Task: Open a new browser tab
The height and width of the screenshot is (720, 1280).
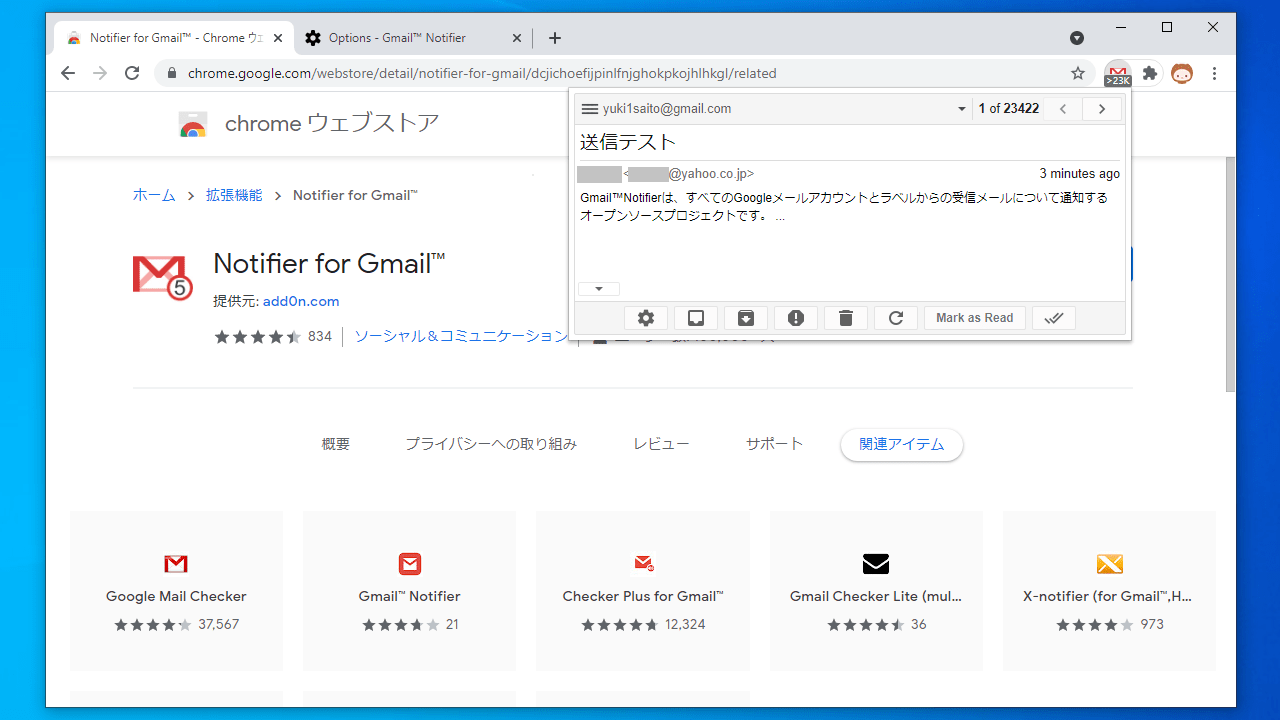Action: coord(555,38)
